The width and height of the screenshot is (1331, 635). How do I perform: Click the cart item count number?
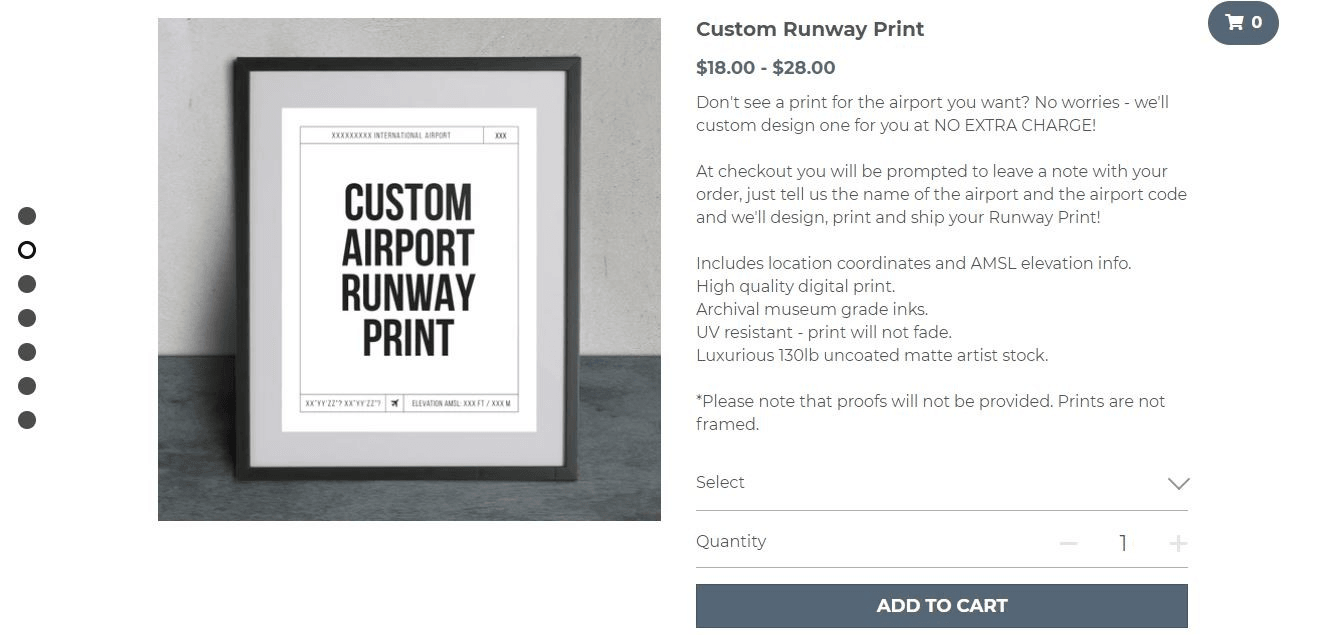(1257, 23)
